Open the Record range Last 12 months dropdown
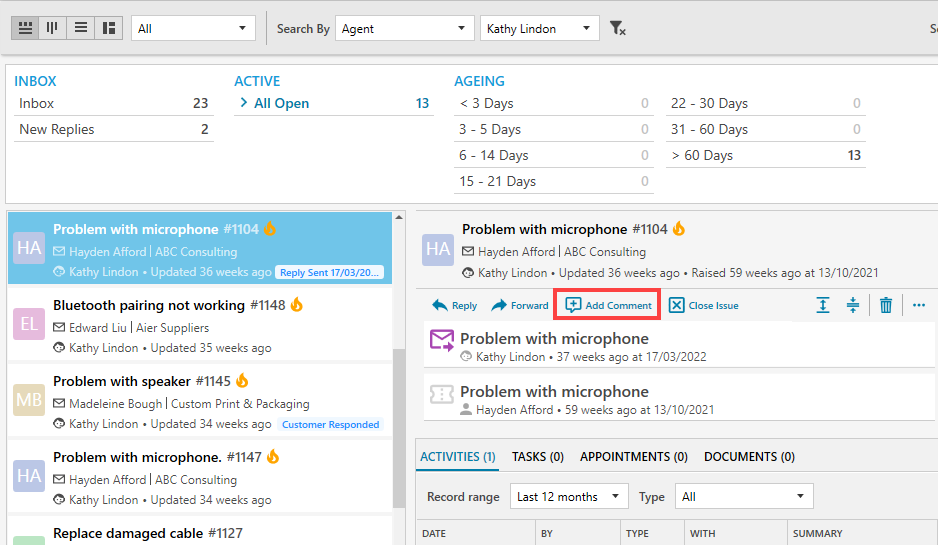The image size is (938, 545). pyautogui.click(x=569, y=497)
